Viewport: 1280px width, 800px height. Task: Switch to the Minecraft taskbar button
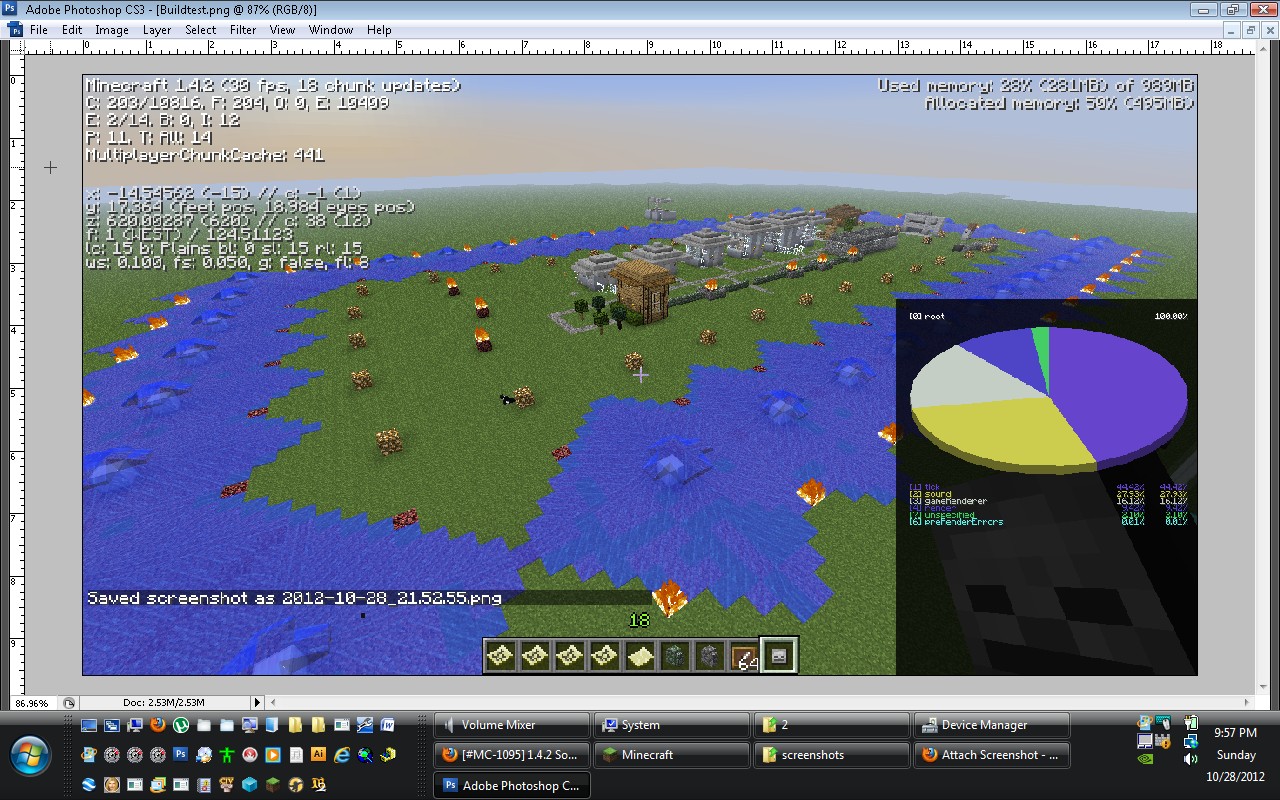click(x=672, y=755)
